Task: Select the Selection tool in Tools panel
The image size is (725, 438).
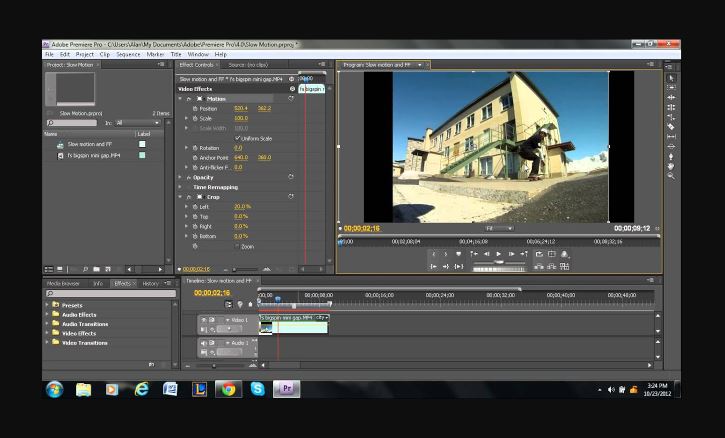Action: tap(671, 78)
